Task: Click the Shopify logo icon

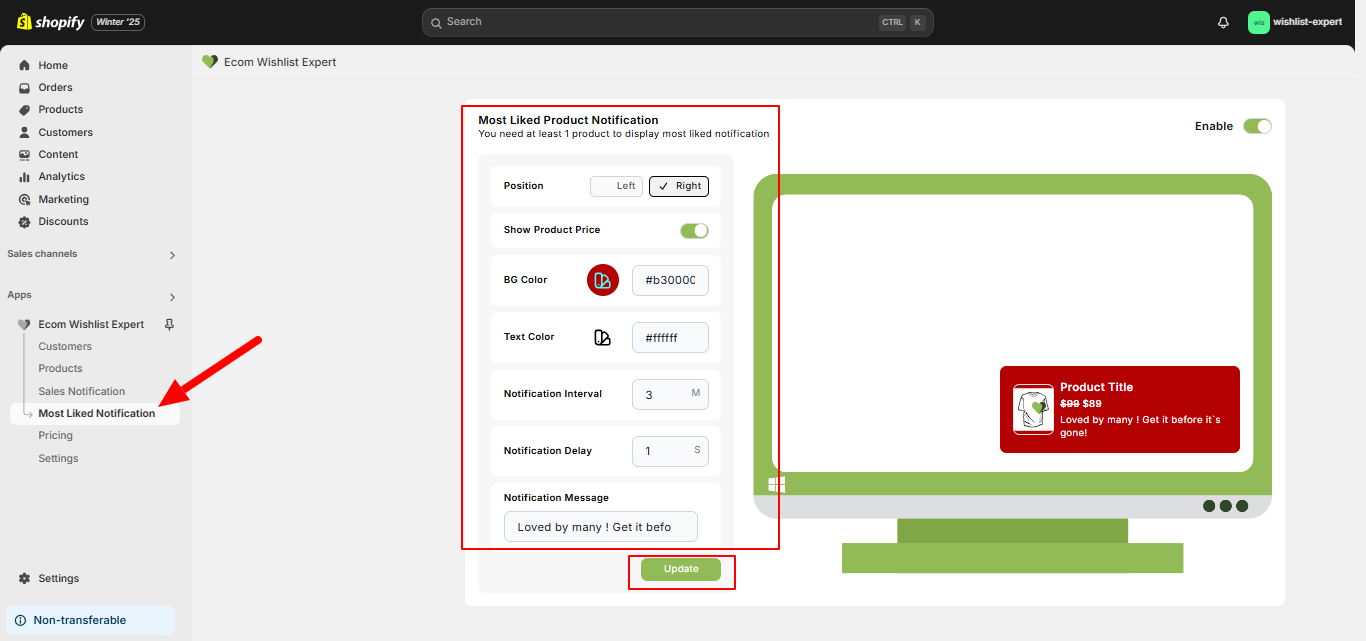Action: [24, 22]
